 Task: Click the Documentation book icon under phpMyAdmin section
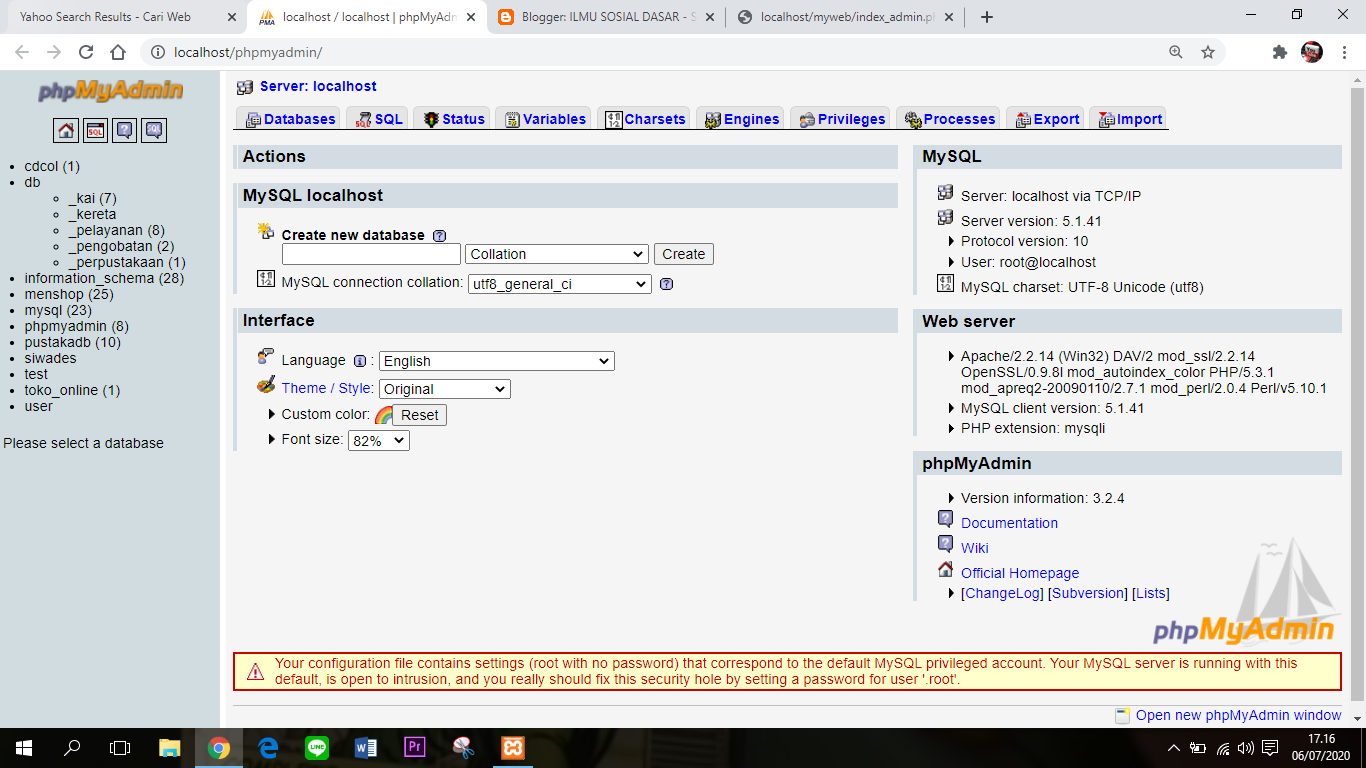coord(946,519)
